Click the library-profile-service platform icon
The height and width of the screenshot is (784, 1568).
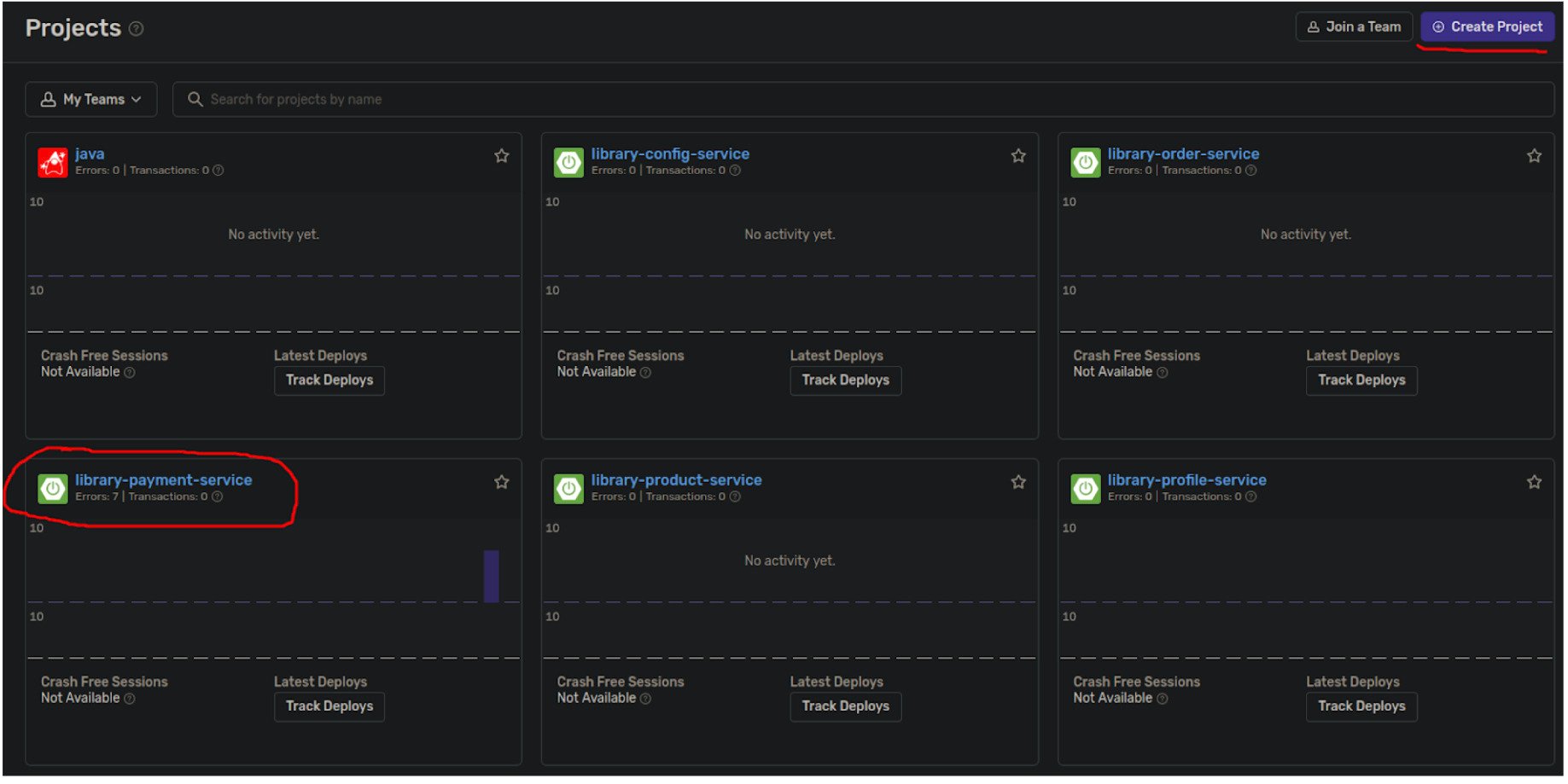pos(1086,489)
